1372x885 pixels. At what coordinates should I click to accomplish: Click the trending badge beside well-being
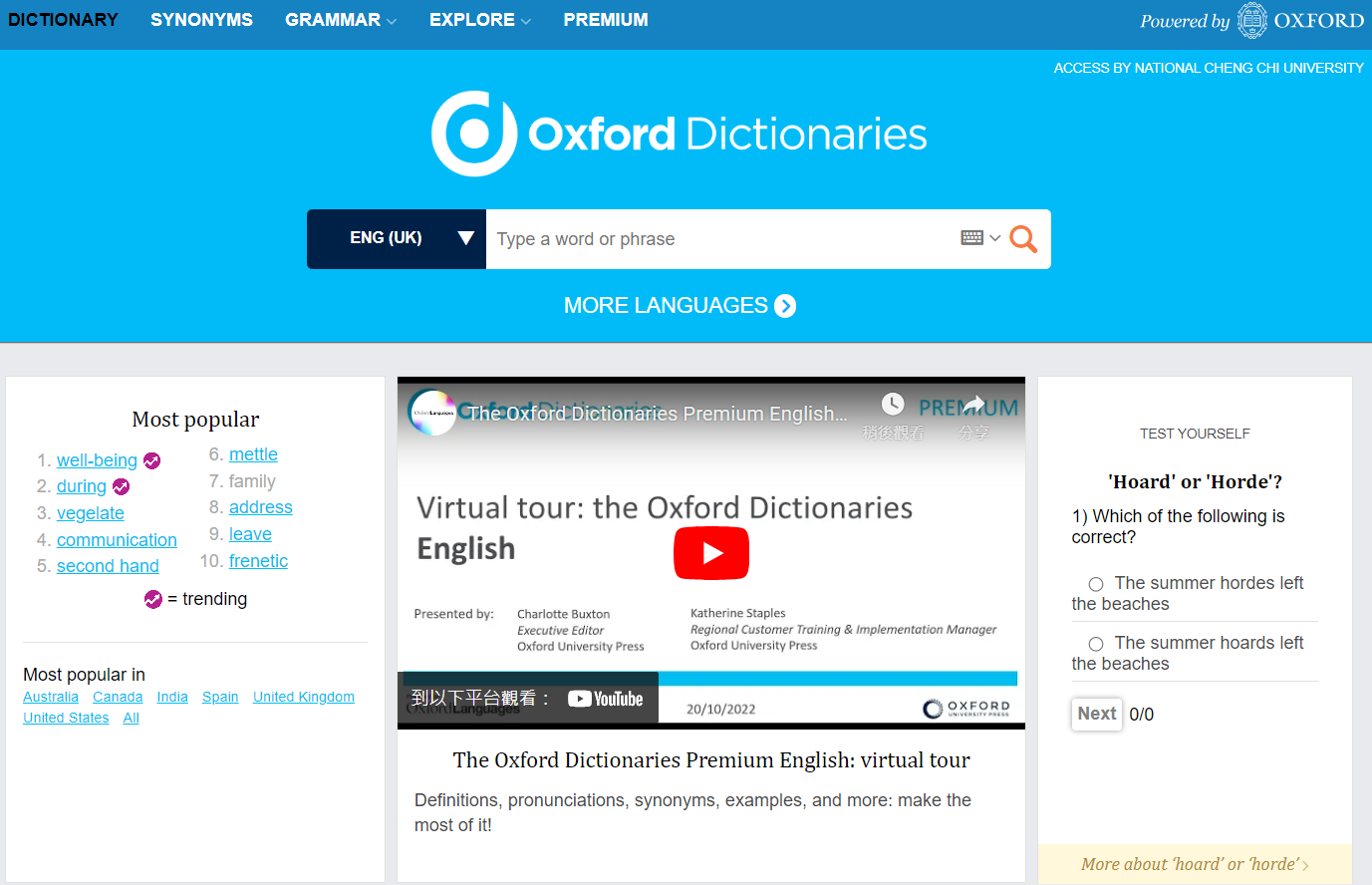(x=151, y=460)
